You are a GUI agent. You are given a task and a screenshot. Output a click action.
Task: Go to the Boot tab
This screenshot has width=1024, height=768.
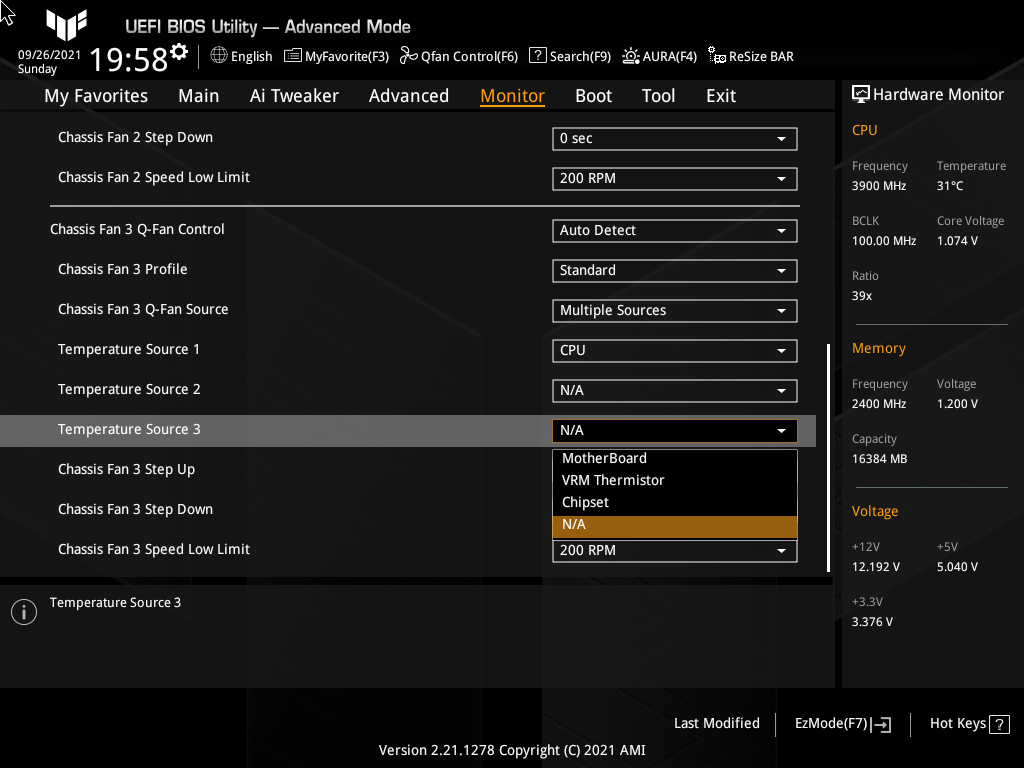(593, 95)
